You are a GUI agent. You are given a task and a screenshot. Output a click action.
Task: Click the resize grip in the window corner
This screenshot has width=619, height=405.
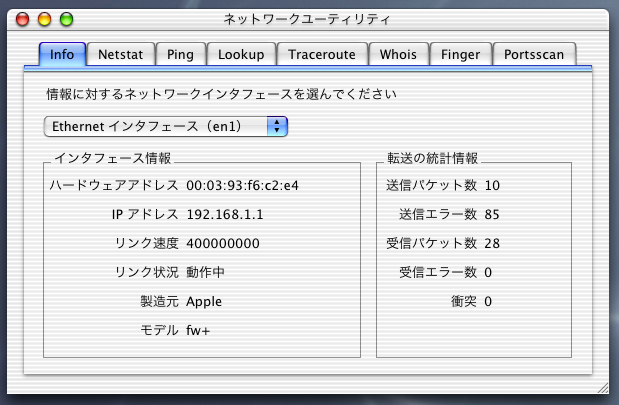tap(601, 387)
